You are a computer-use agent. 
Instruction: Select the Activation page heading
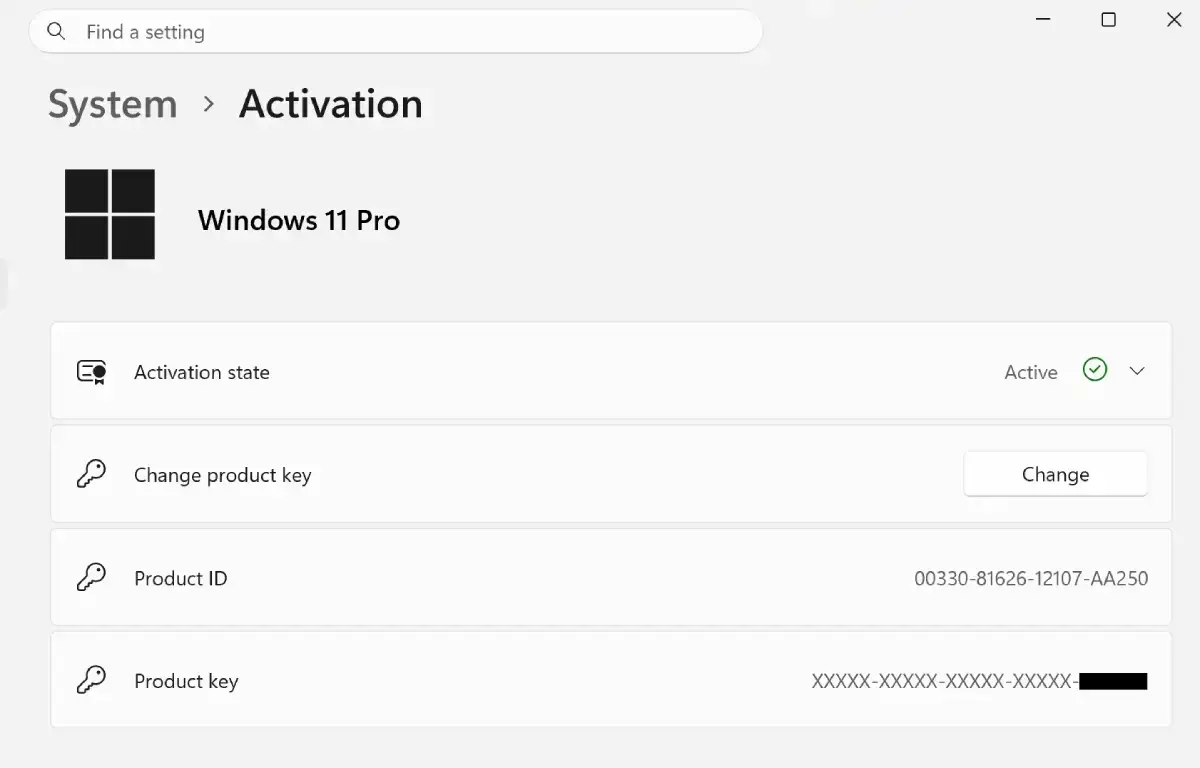331,105
